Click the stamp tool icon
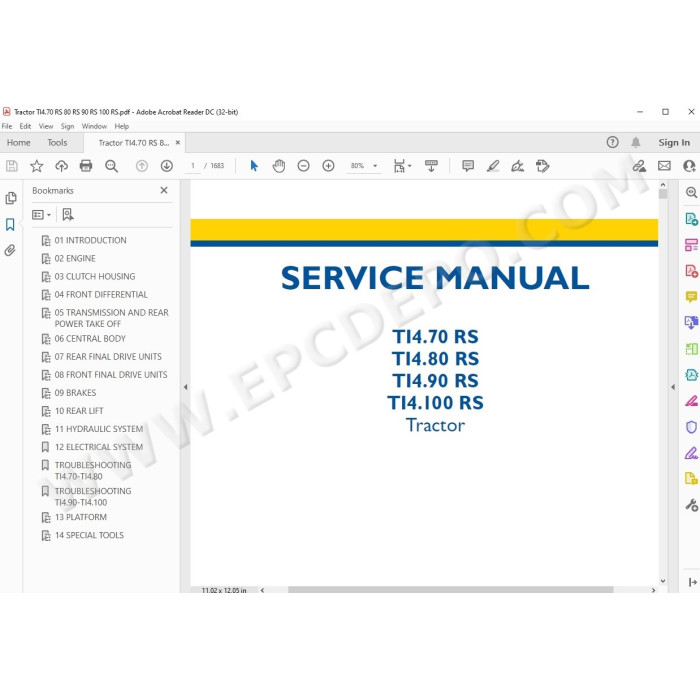The image size is (700, 700). click(x=542, y=166)
